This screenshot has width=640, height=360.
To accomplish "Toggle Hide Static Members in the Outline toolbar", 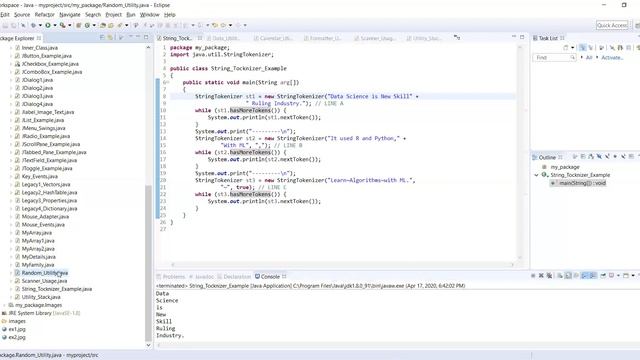I will coord(607,157).
